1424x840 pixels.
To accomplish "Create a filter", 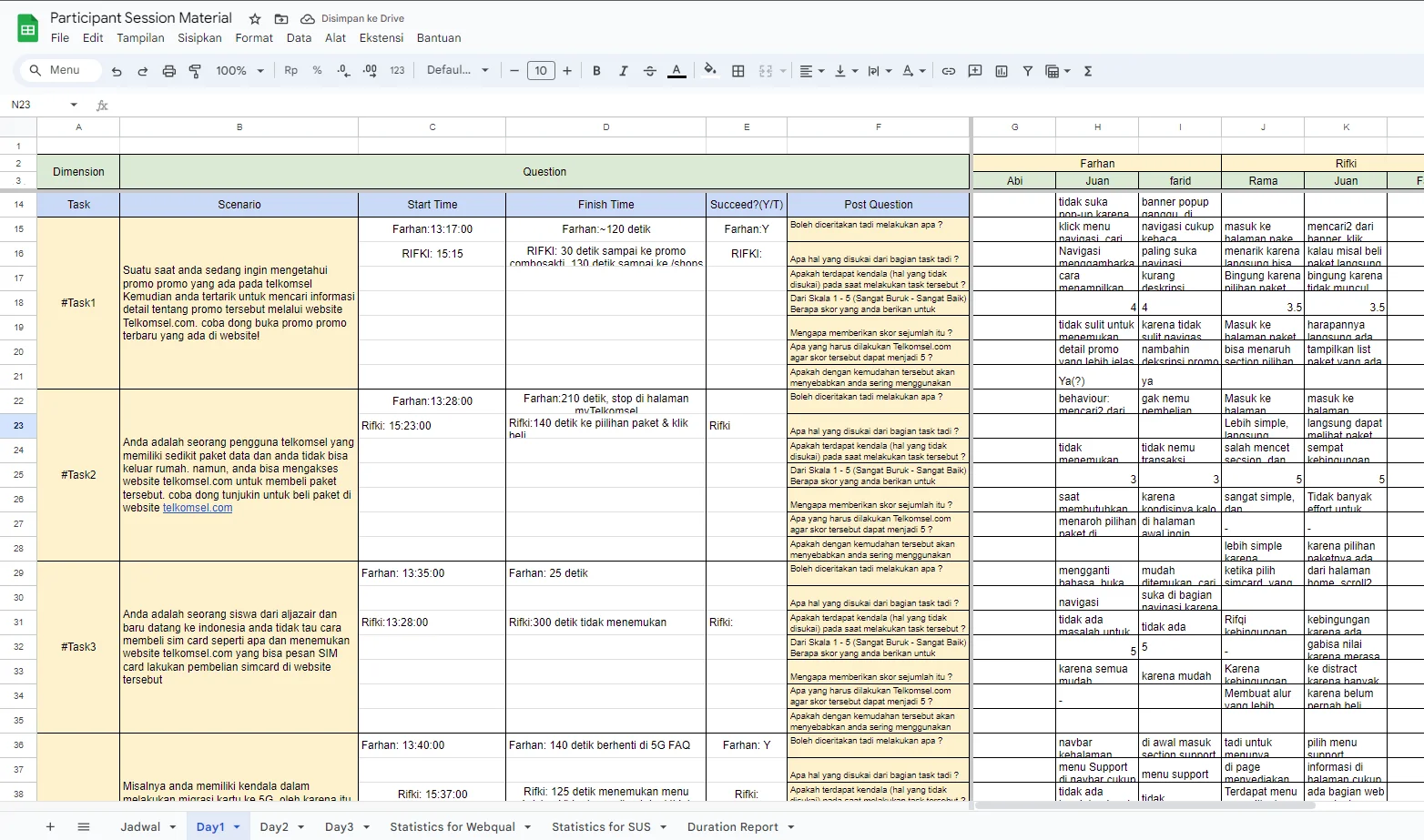I will [1028, 71].
